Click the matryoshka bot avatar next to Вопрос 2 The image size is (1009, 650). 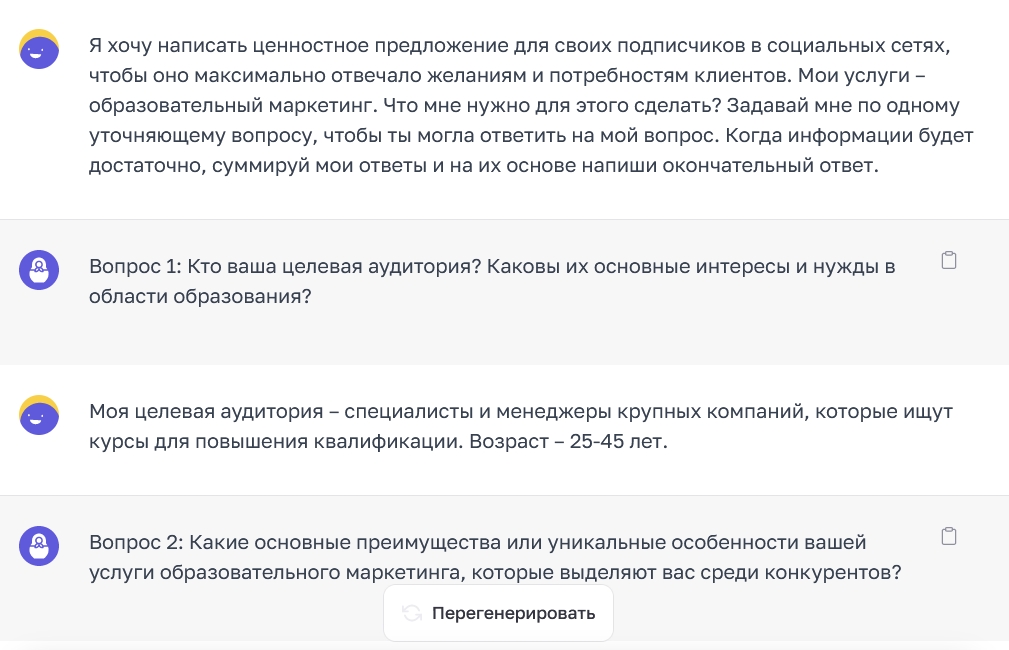(x=39, y=546)
